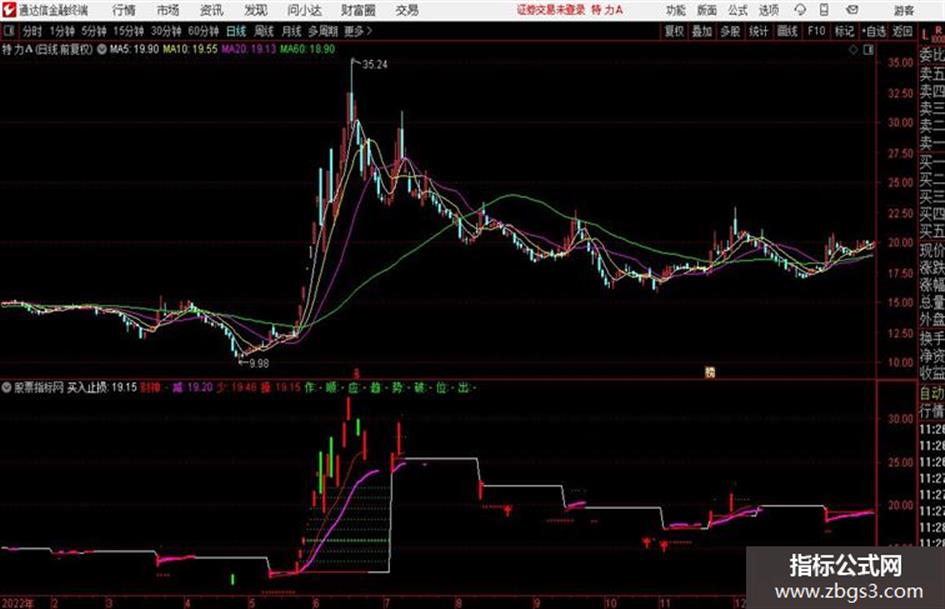
Task: Switch to 5分钟 period
Action: point(94,31)
